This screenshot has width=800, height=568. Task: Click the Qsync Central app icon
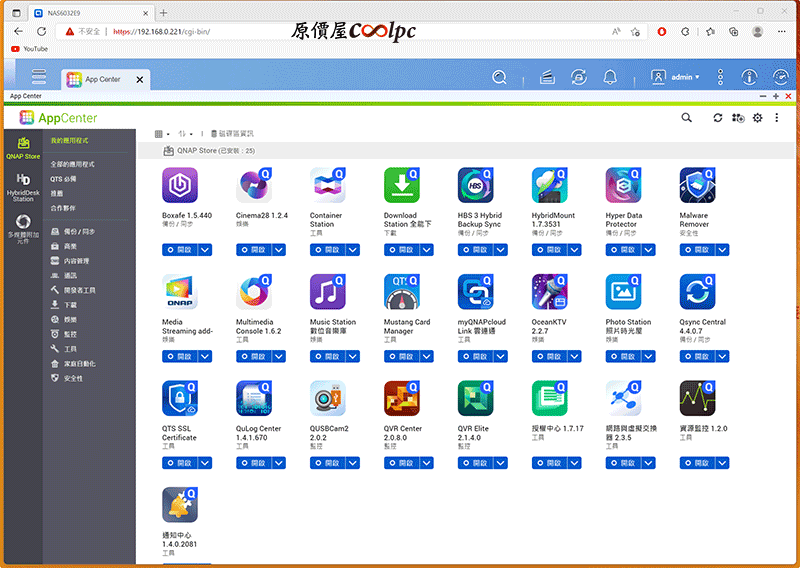[697, 292]
